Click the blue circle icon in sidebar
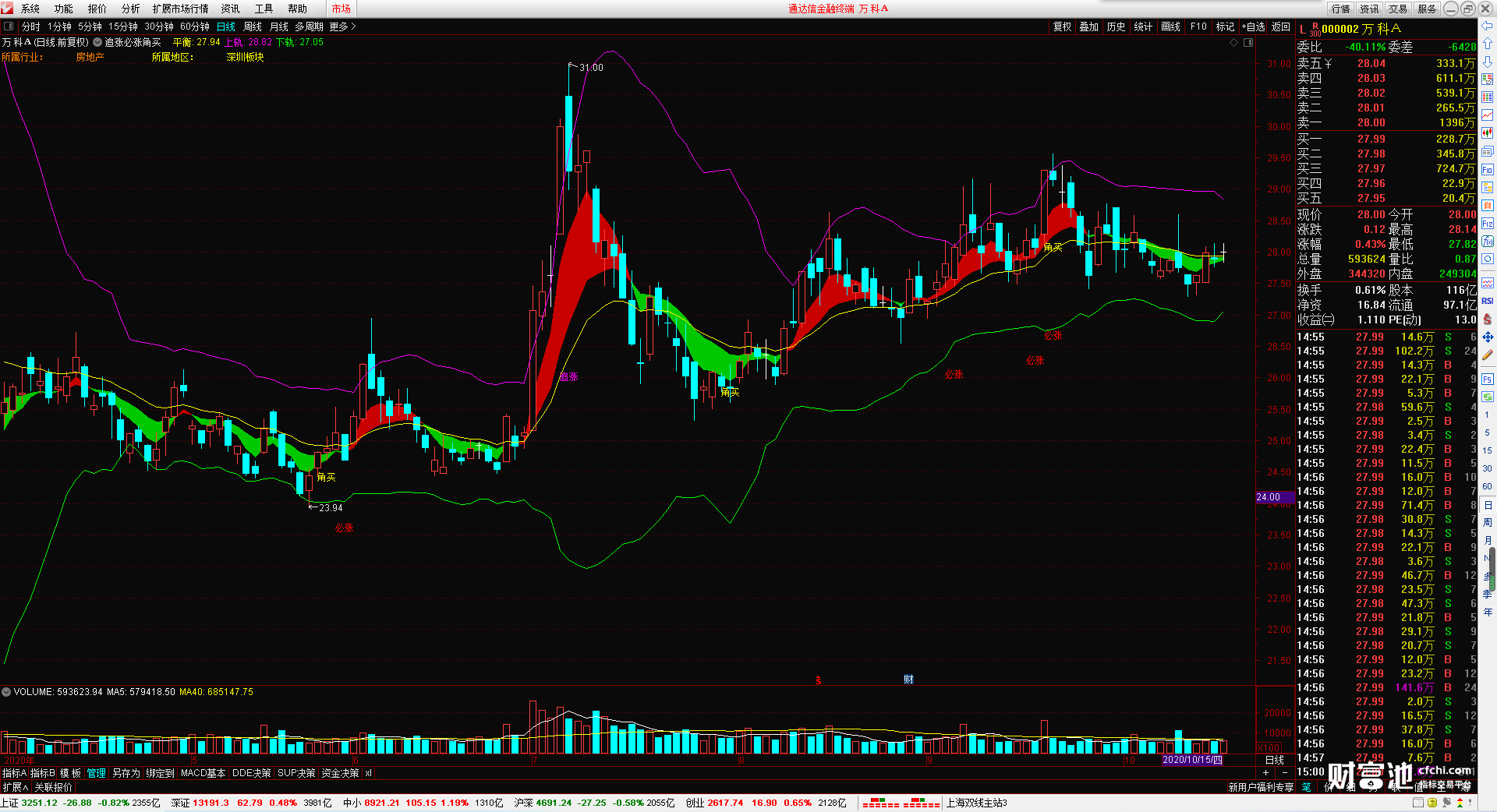The width and height of the screenshot is (1497, 812). tap(1488, 259)
